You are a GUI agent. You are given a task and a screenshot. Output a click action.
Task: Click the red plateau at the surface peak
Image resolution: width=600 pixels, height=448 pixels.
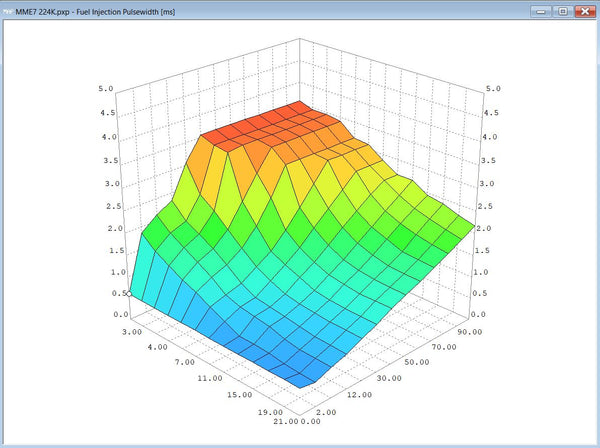click(x=265, y=126)
